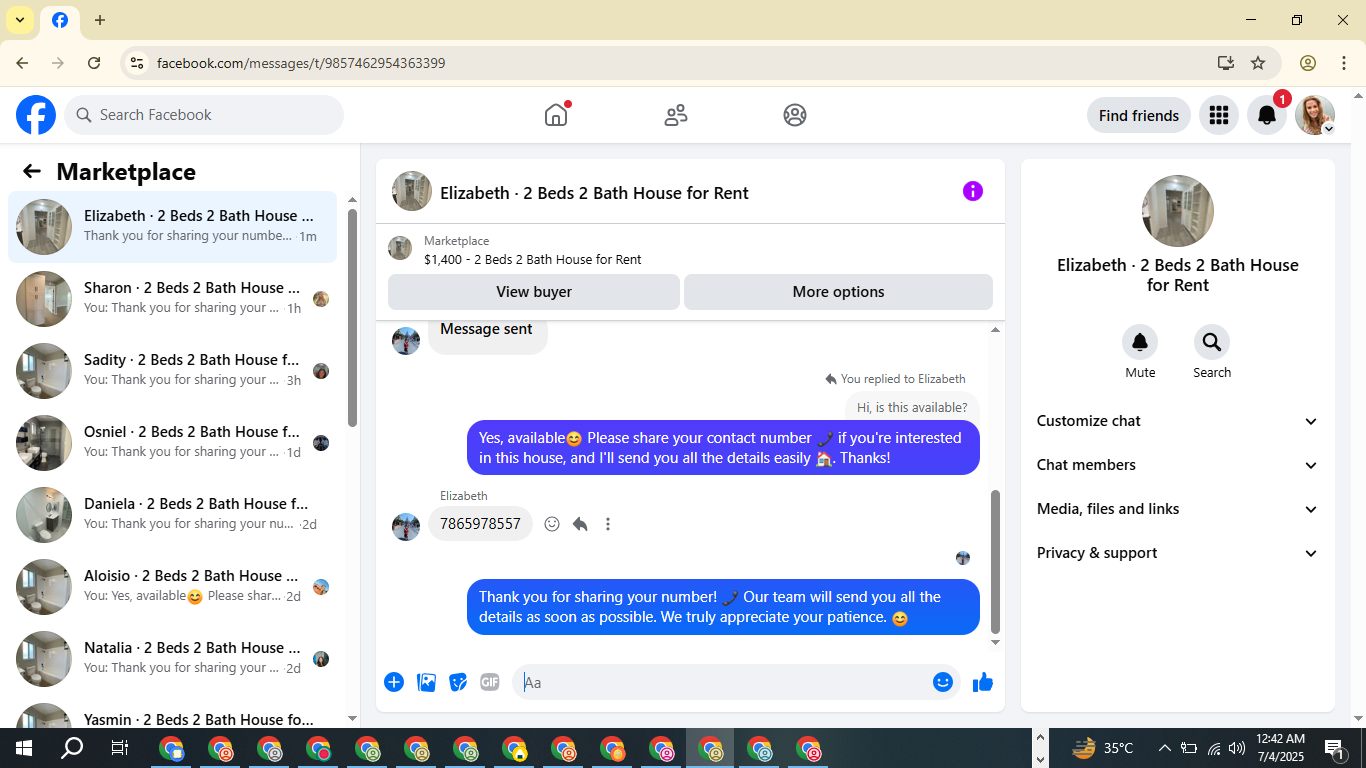Viewport: 1366px width, 768px height.
Task: Attach a photo using the image icon
Action: coord(426,682)
